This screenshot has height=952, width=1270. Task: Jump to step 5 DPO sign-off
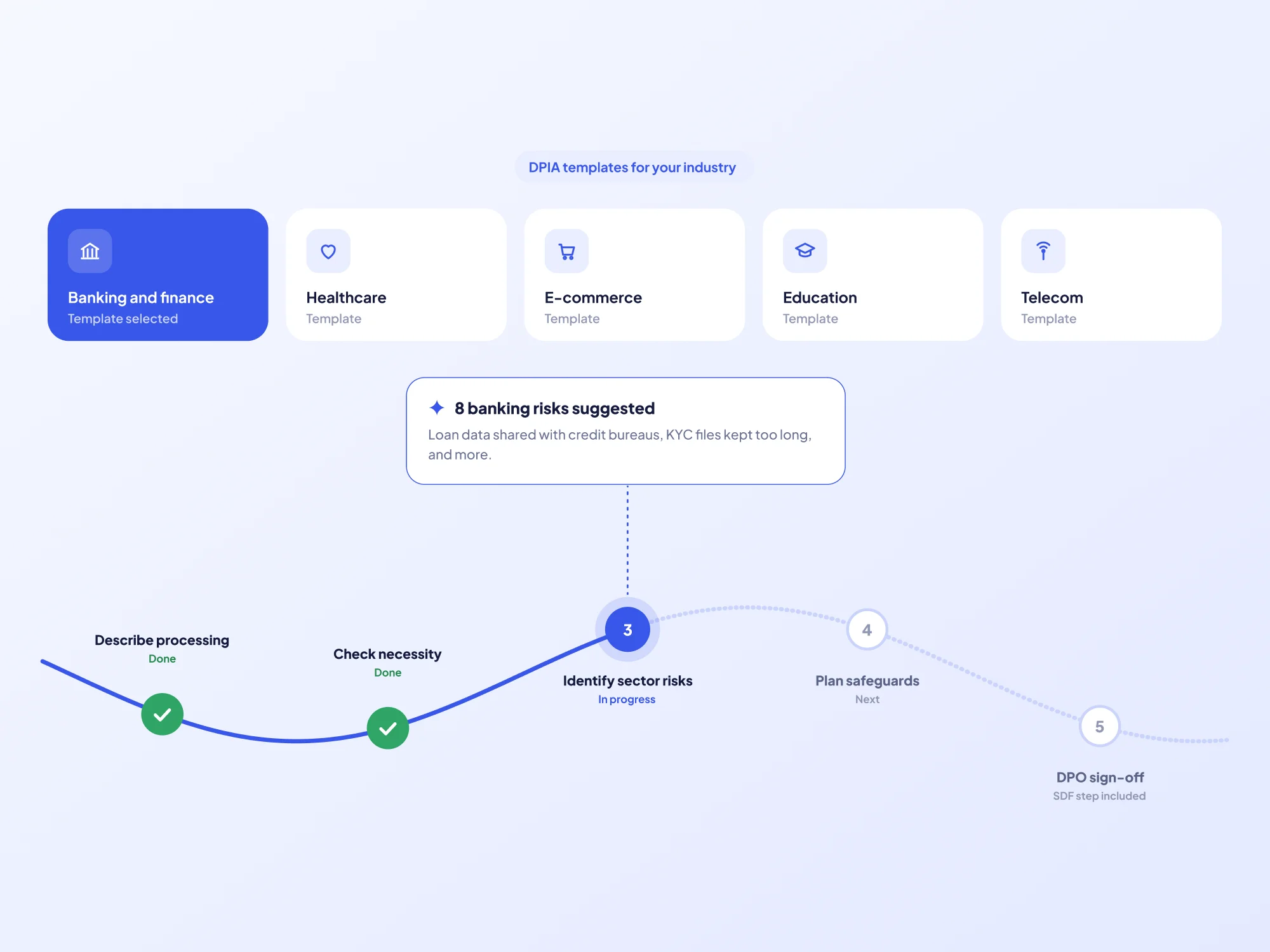coord(1099,727)
